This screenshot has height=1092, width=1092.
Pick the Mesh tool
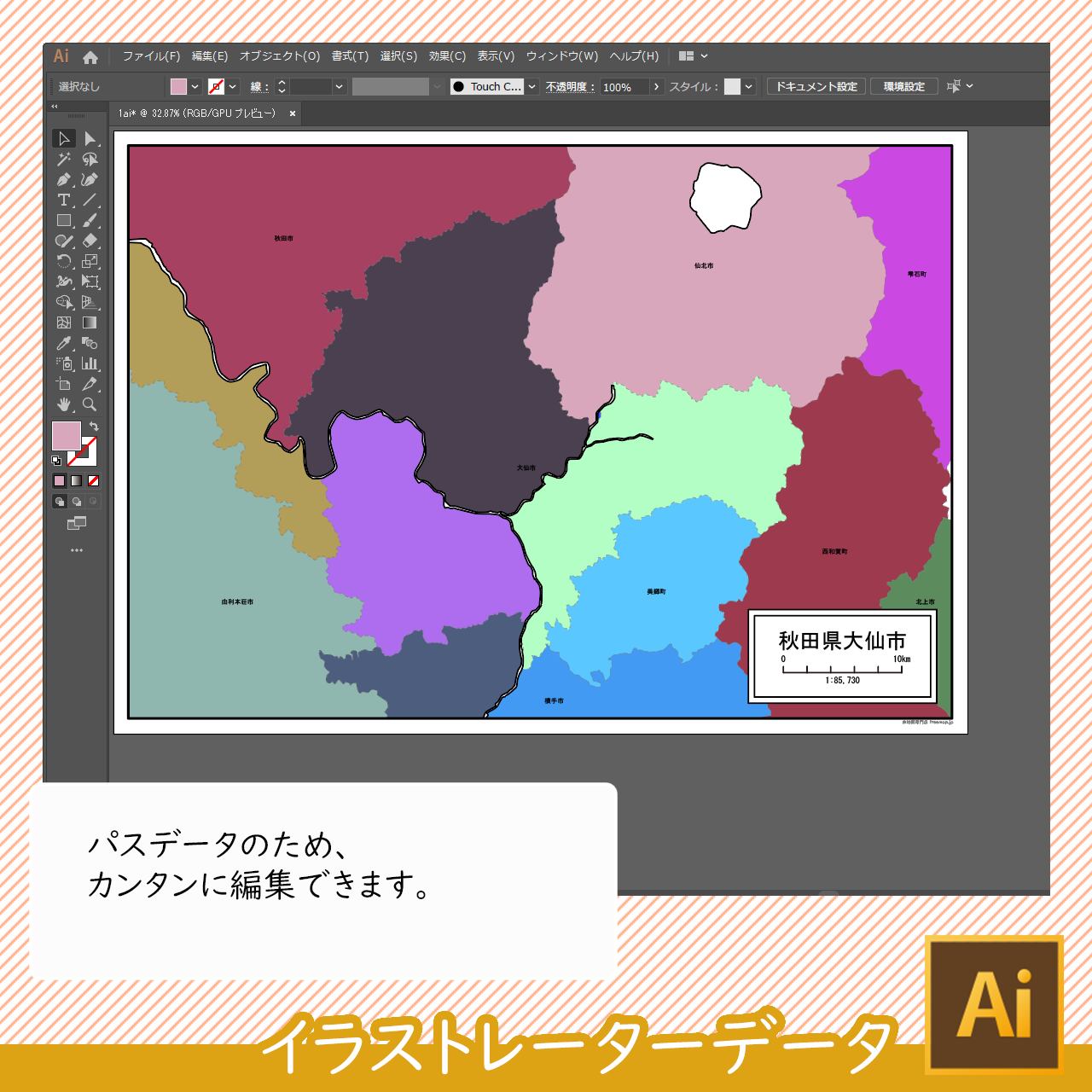click(64, 322)
